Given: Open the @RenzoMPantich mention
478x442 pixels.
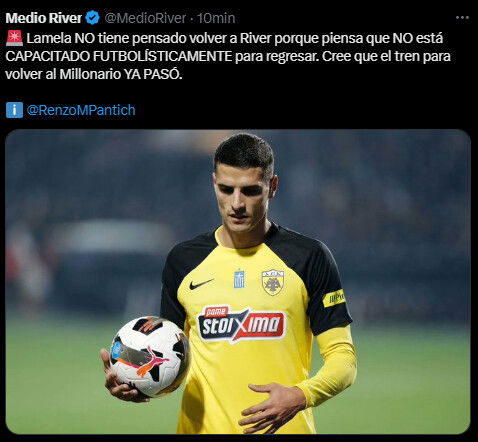Looking at the screenshot, I should tap(81, 110).
